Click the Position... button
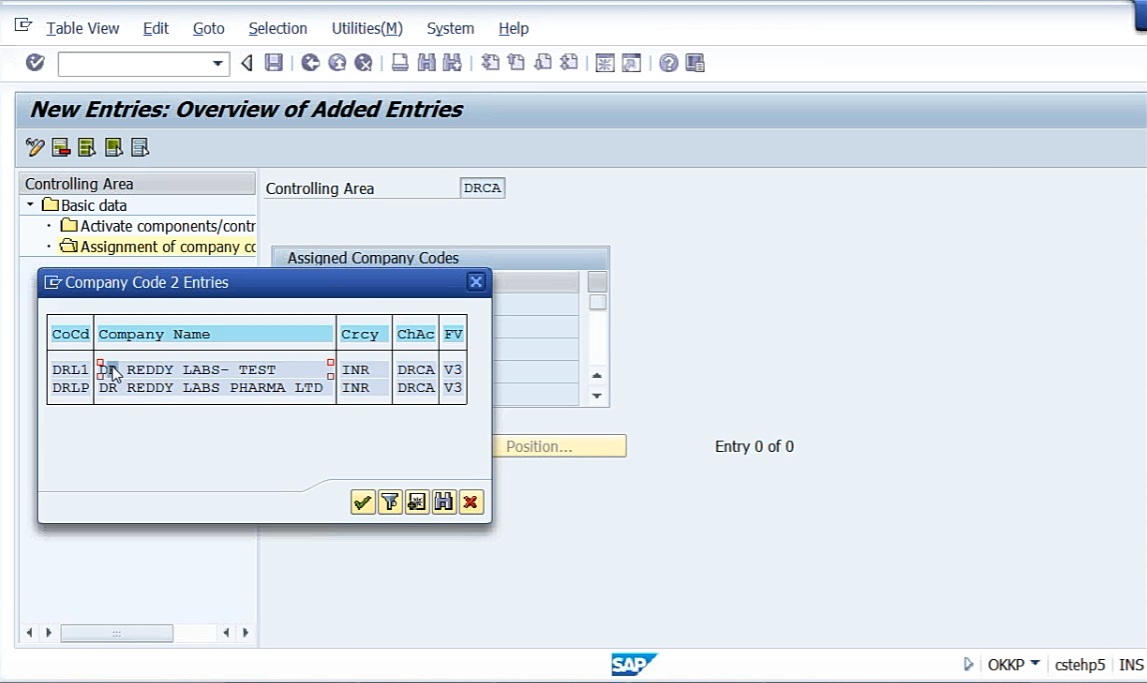This screenshot has height=683, width=1147. 560,446
